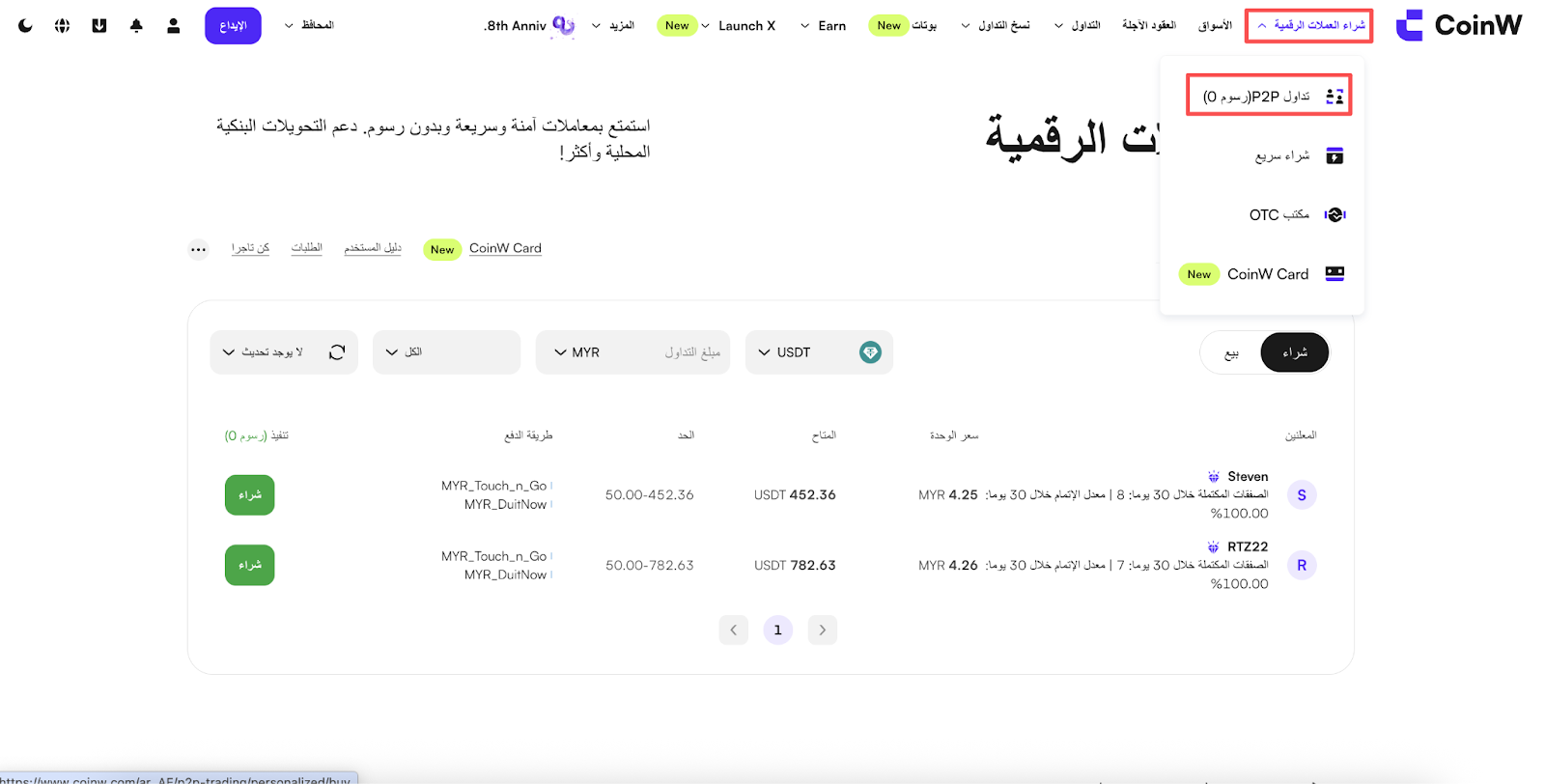This screenshot has height=784, width=1545.
Task: Collapse the شراء العملات الرقمية menu
Action: [x=1309, y=25]
